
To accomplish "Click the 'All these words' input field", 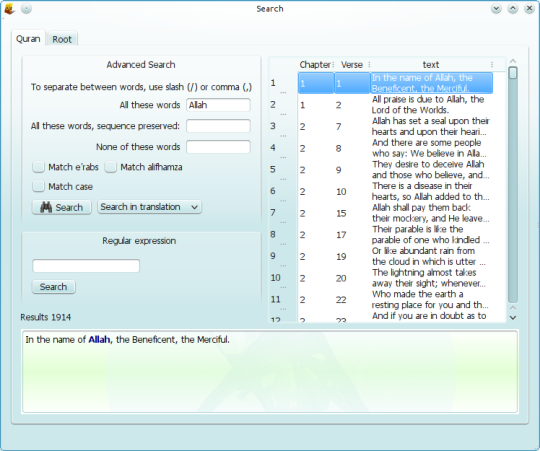I will coord(218,105).
